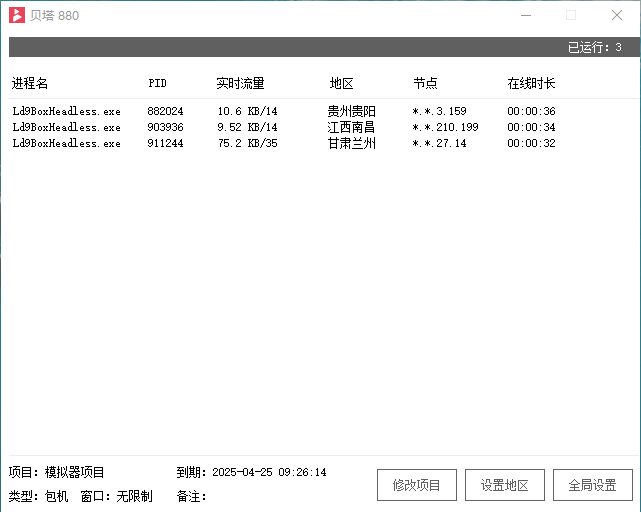This screenshot has height=512, width=641.
Task: Click the 江西南昌 region cell
Action: coord(351,128)
